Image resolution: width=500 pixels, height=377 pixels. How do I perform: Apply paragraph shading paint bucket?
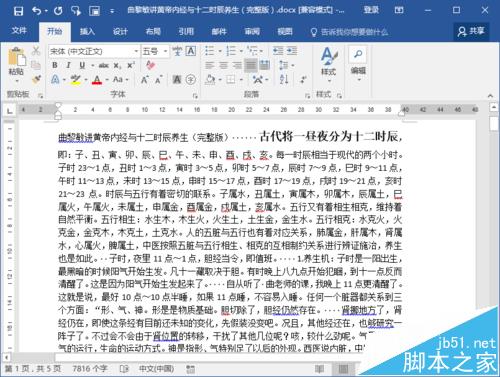(x=211, y=80)
